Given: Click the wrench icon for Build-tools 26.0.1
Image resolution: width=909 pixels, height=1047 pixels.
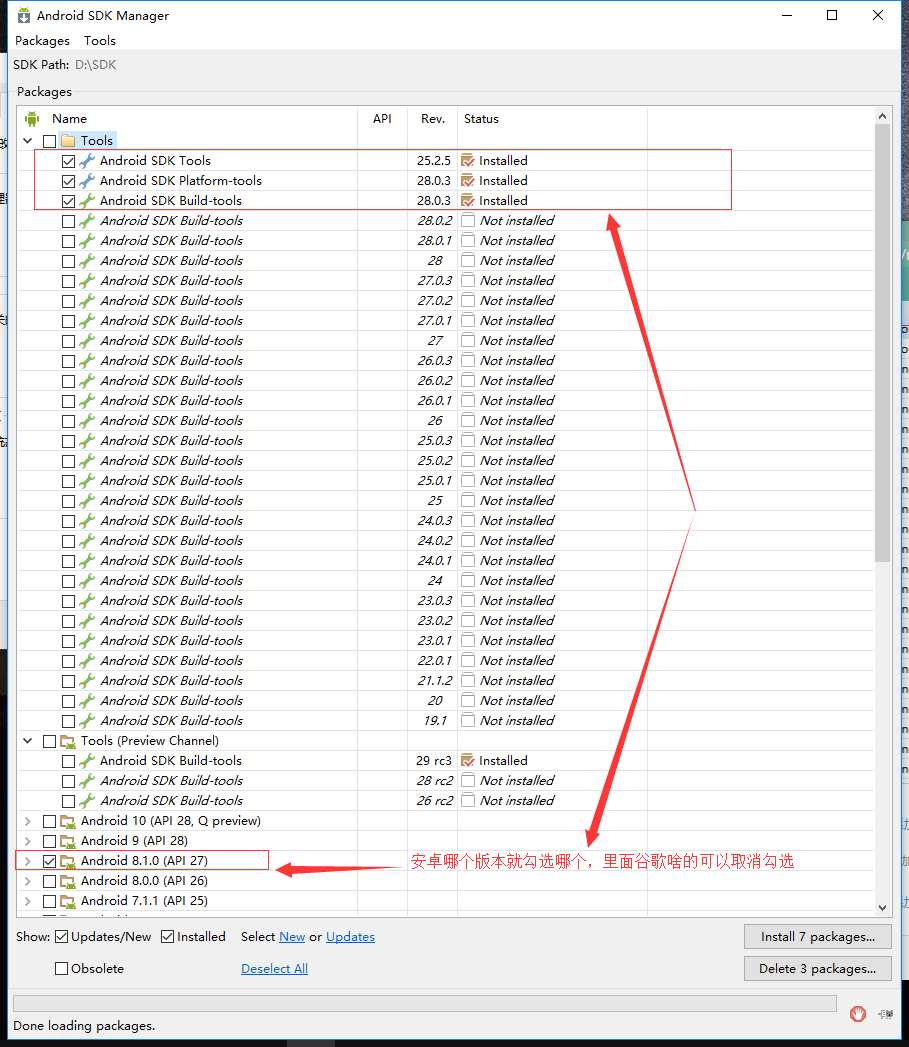Looking at the screenshot, I should click(x=87, y=401).
